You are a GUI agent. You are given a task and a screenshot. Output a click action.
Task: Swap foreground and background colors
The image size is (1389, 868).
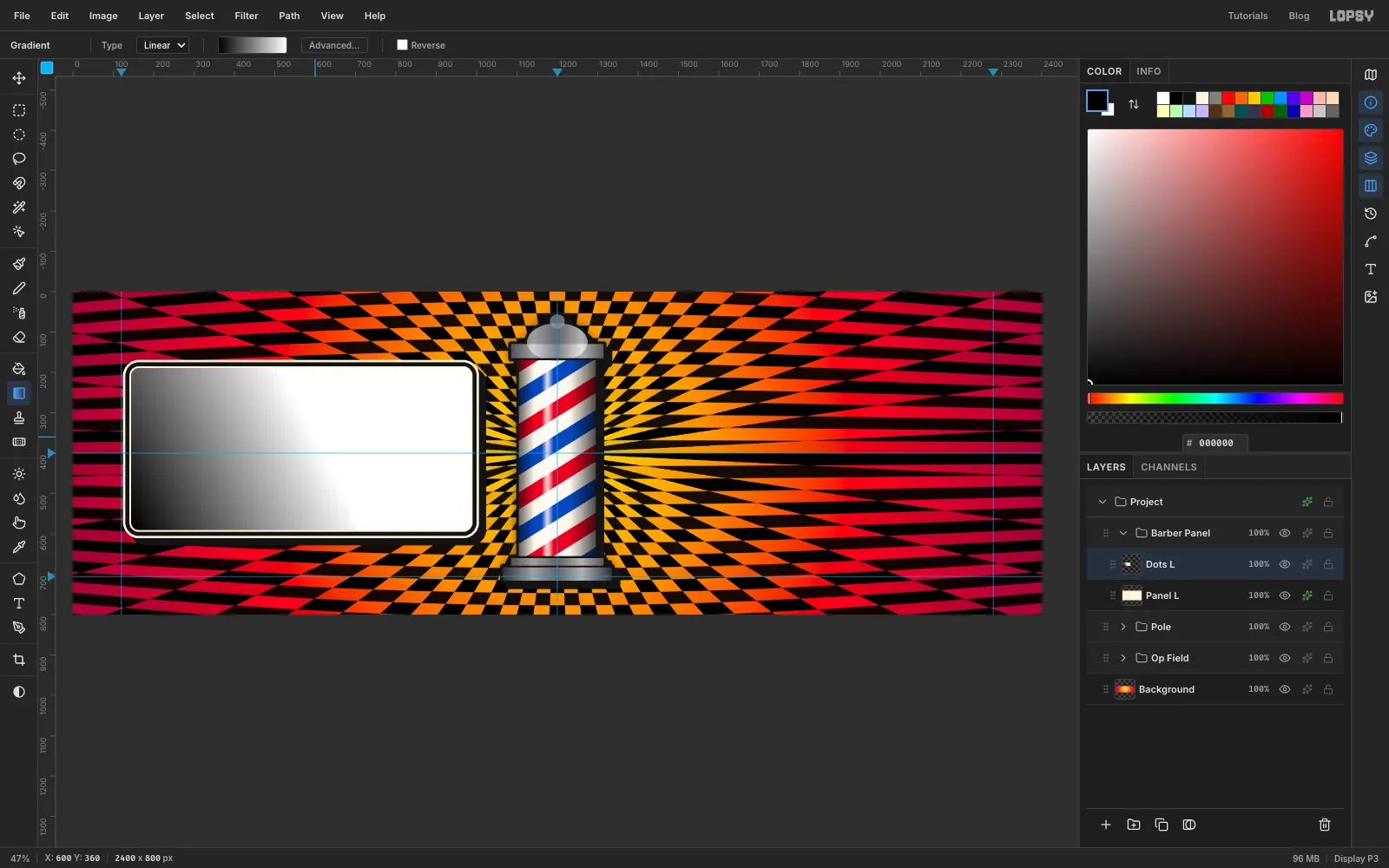[x=1134, y=104]
